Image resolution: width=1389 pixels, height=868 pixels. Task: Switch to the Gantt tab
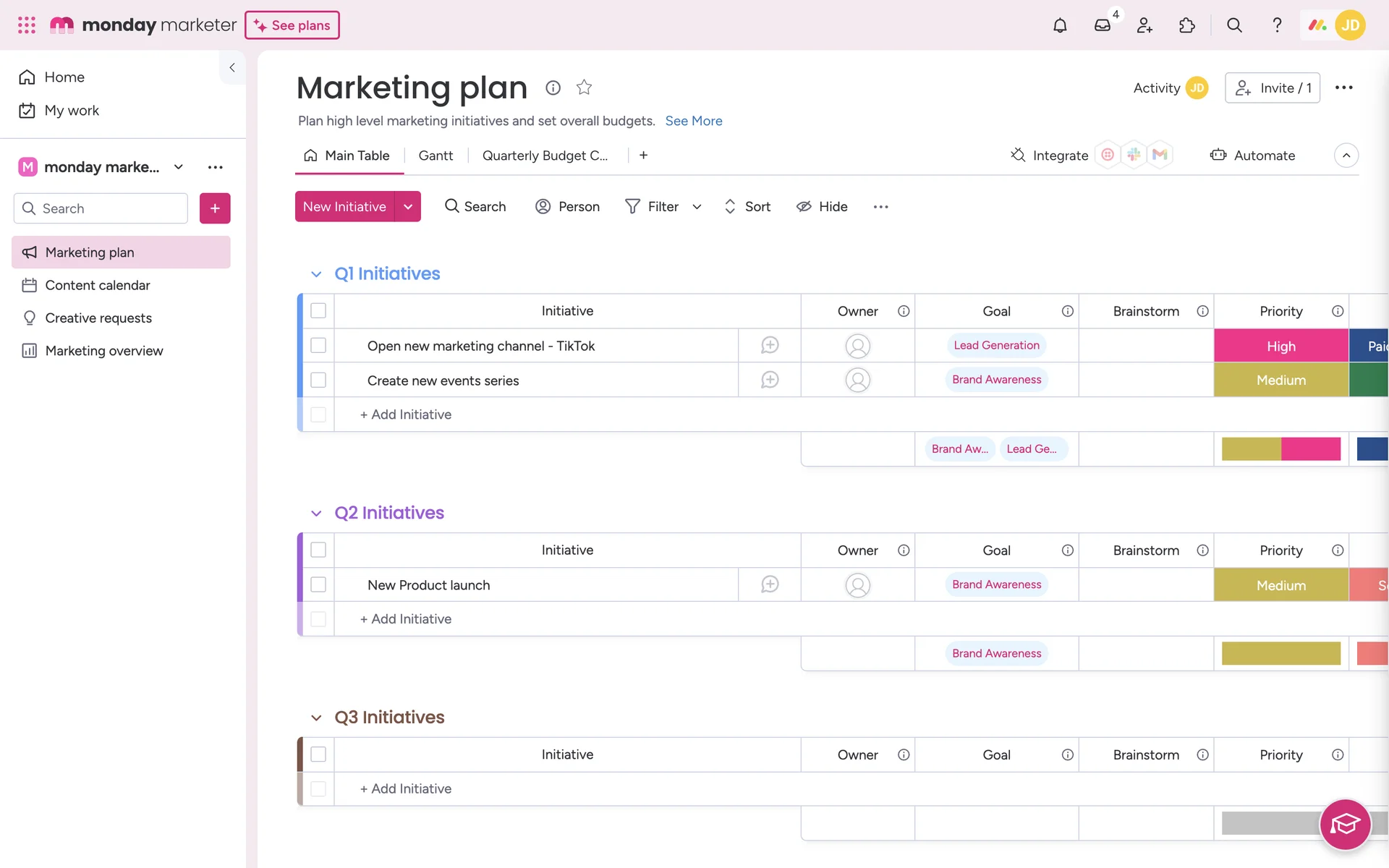point(436,156)
